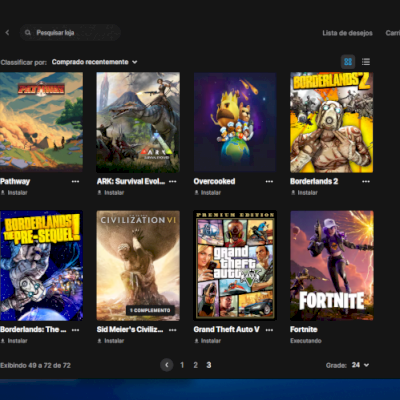Open more options for Borderlands: The Pre-Sequel
The height and width of the screenshot is (400, 400).
pos(75,330)
